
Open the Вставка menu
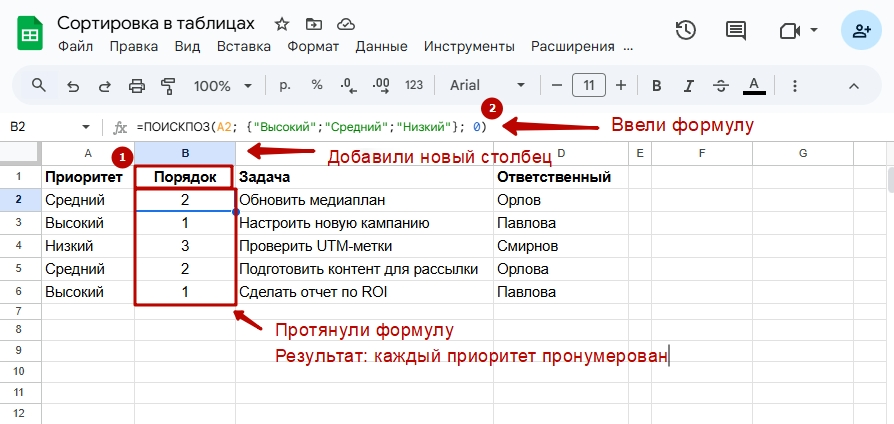(243, 46)
